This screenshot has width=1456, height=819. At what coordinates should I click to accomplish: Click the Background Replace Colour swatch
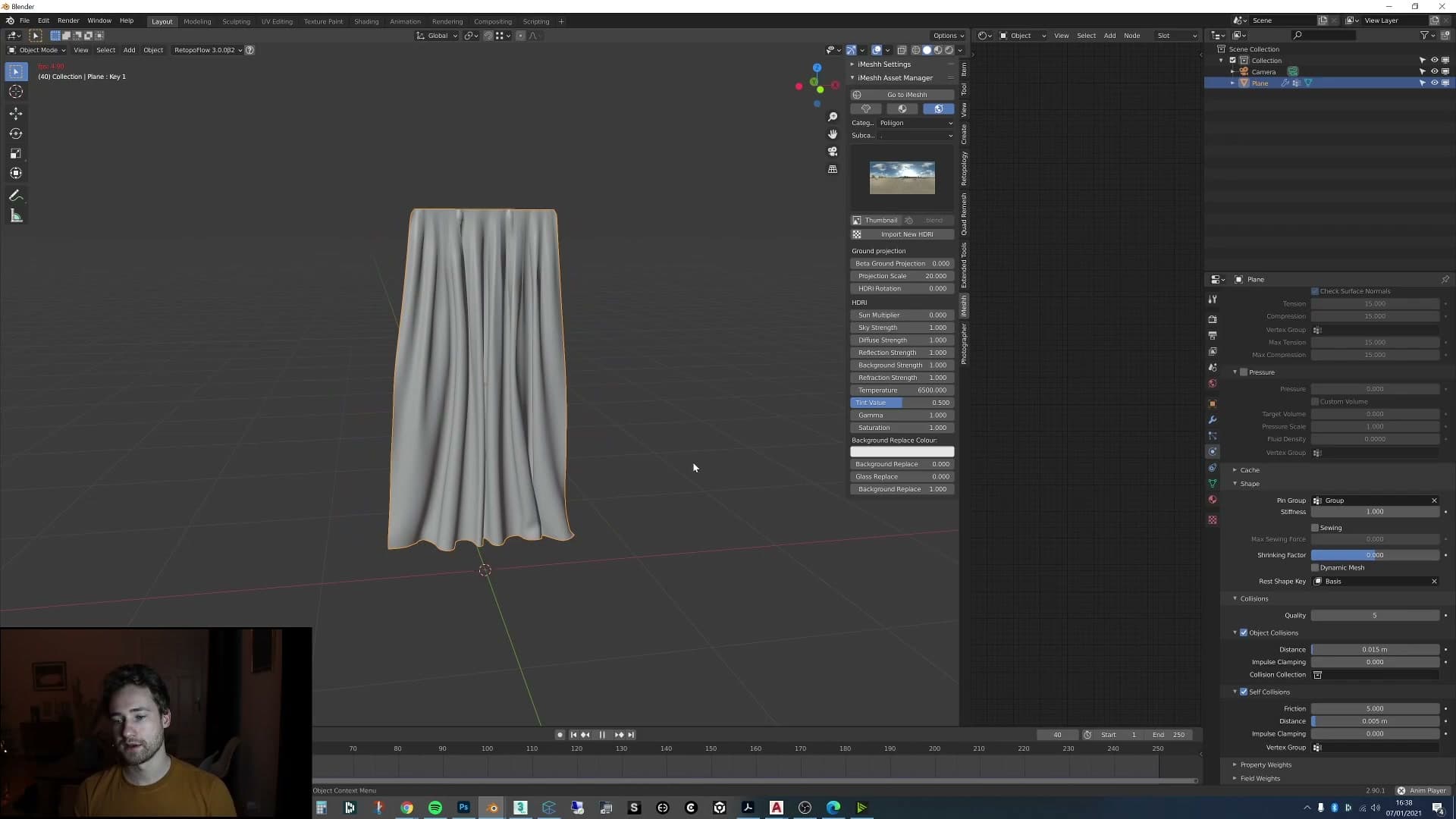click(902, 452)
